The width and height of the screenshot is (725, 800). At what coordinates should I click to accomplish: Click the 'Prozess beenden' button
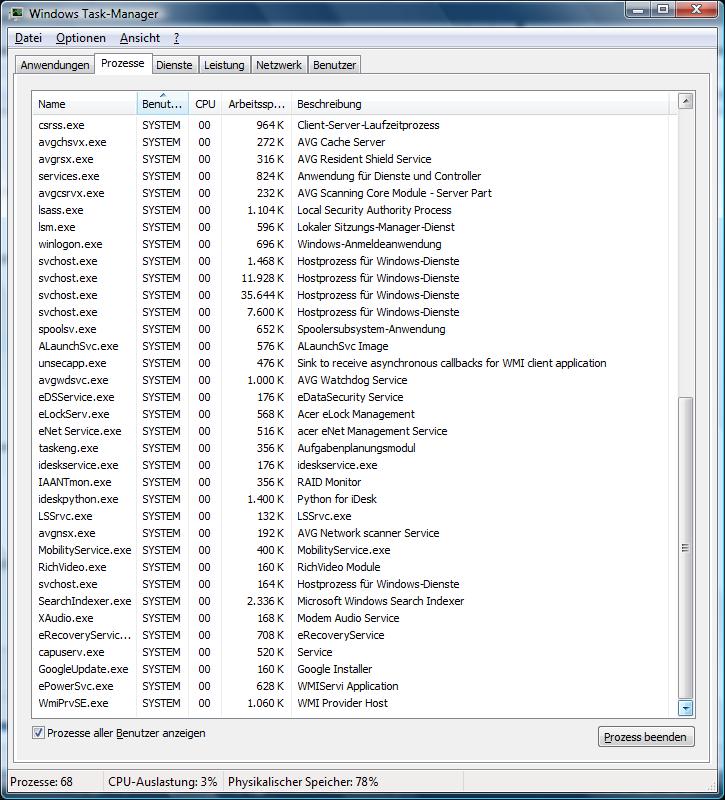(x=646, y=737)
